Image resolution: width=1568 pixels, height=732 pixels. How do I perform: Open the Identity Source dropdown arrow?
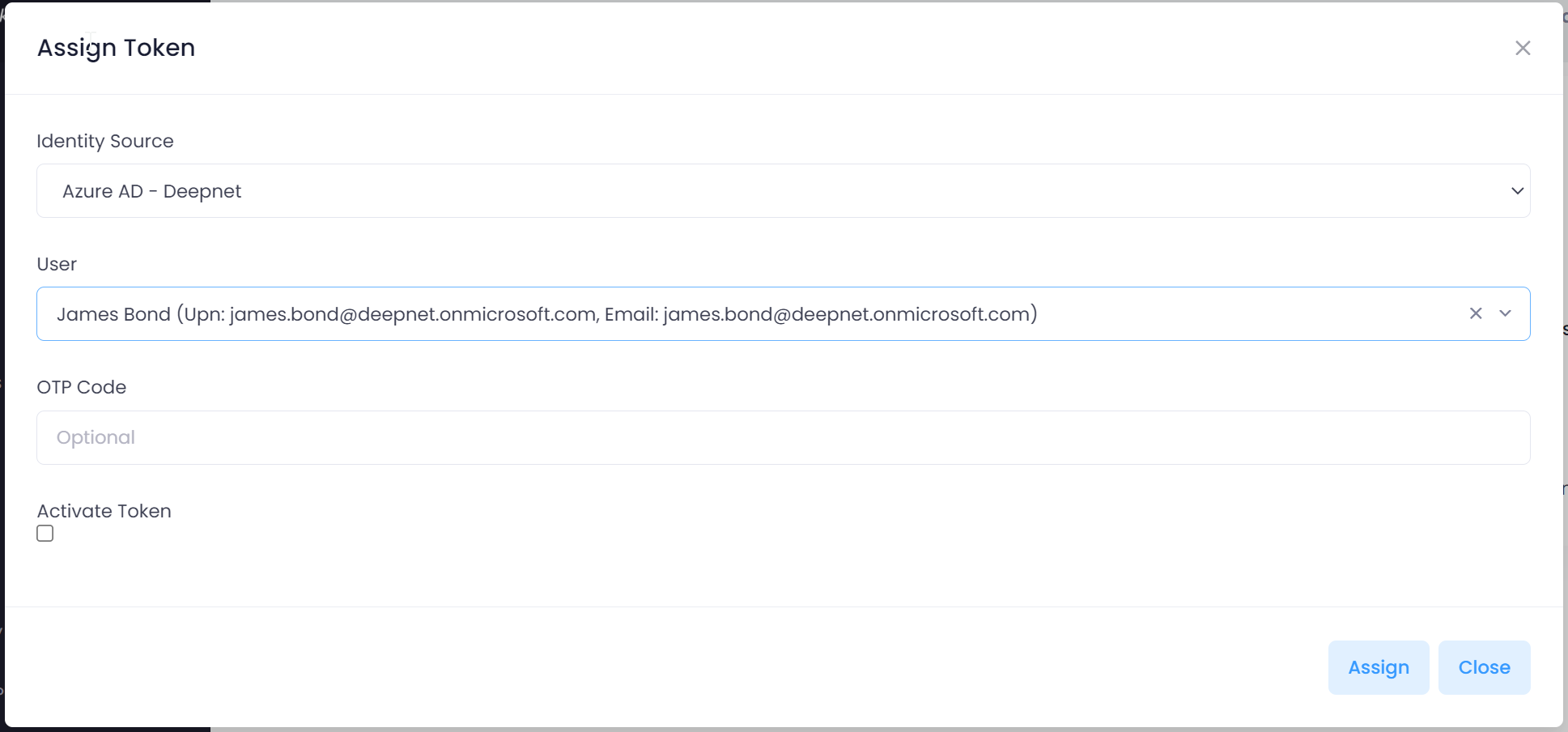coord(1517,191)
